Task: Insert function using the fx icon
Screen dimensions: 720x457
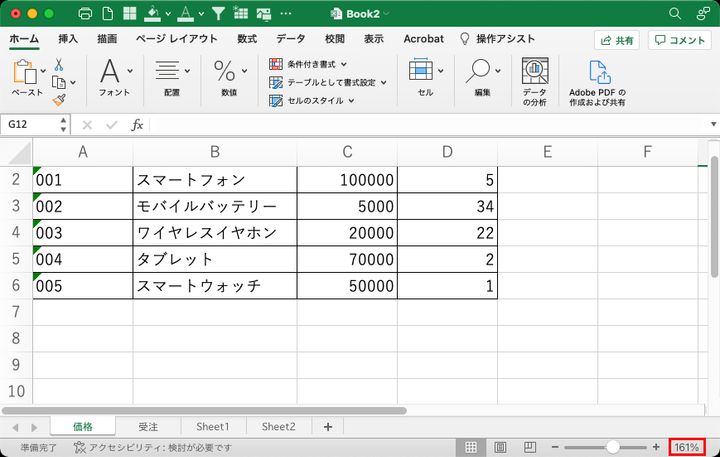Action: click(x=138, y=125)
